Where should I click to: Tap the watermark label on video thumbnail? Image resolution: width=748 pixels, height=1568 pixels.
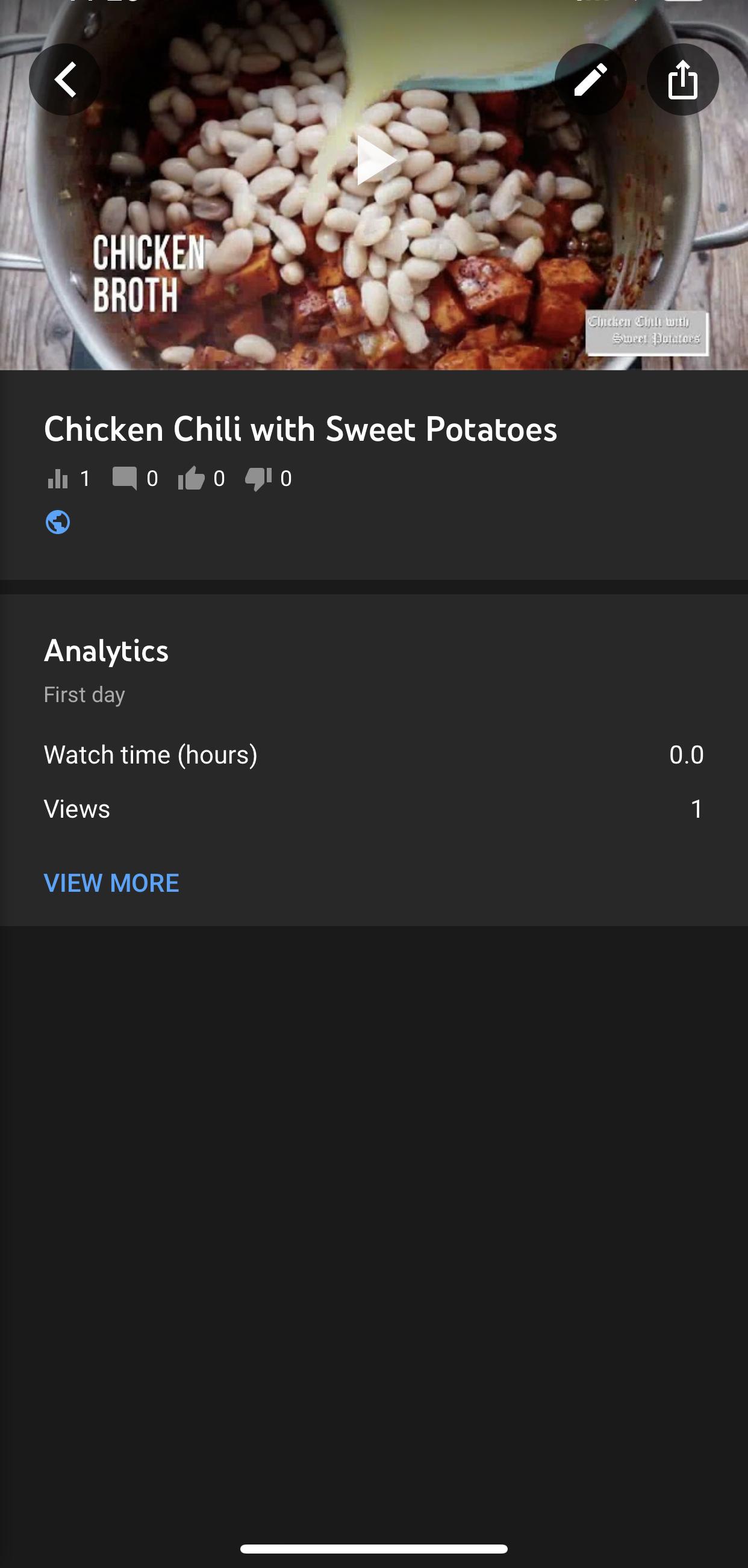(646, 332)
